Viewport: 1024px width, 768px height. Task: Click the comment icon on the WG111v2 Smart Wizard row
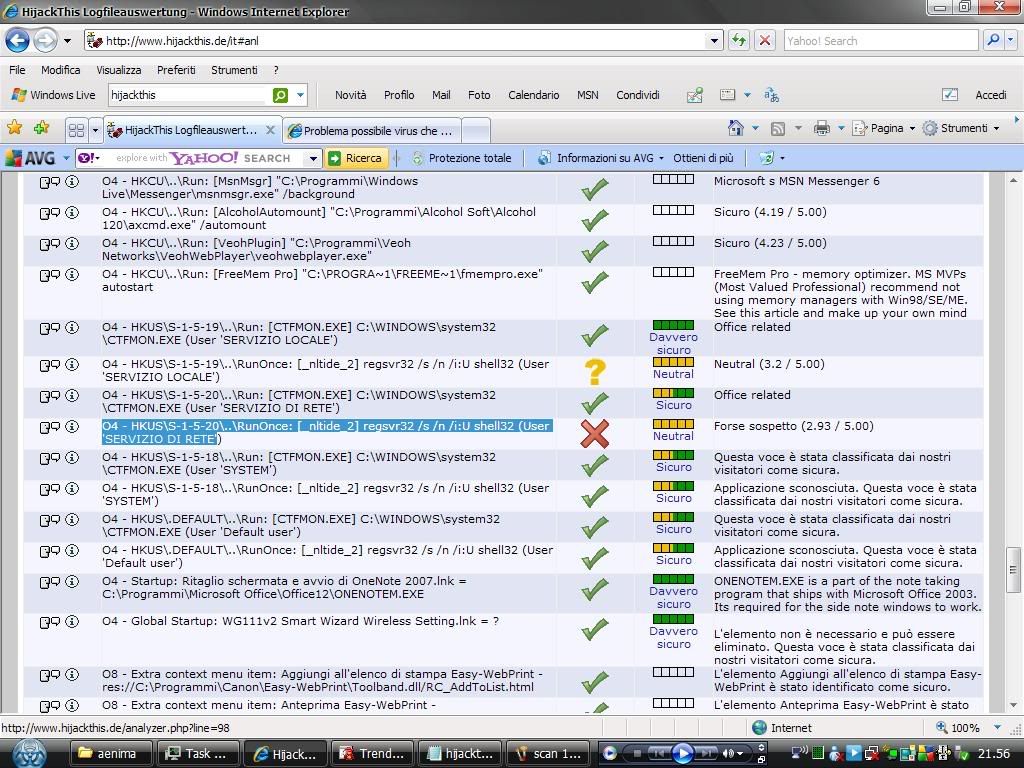pos(50,622)
